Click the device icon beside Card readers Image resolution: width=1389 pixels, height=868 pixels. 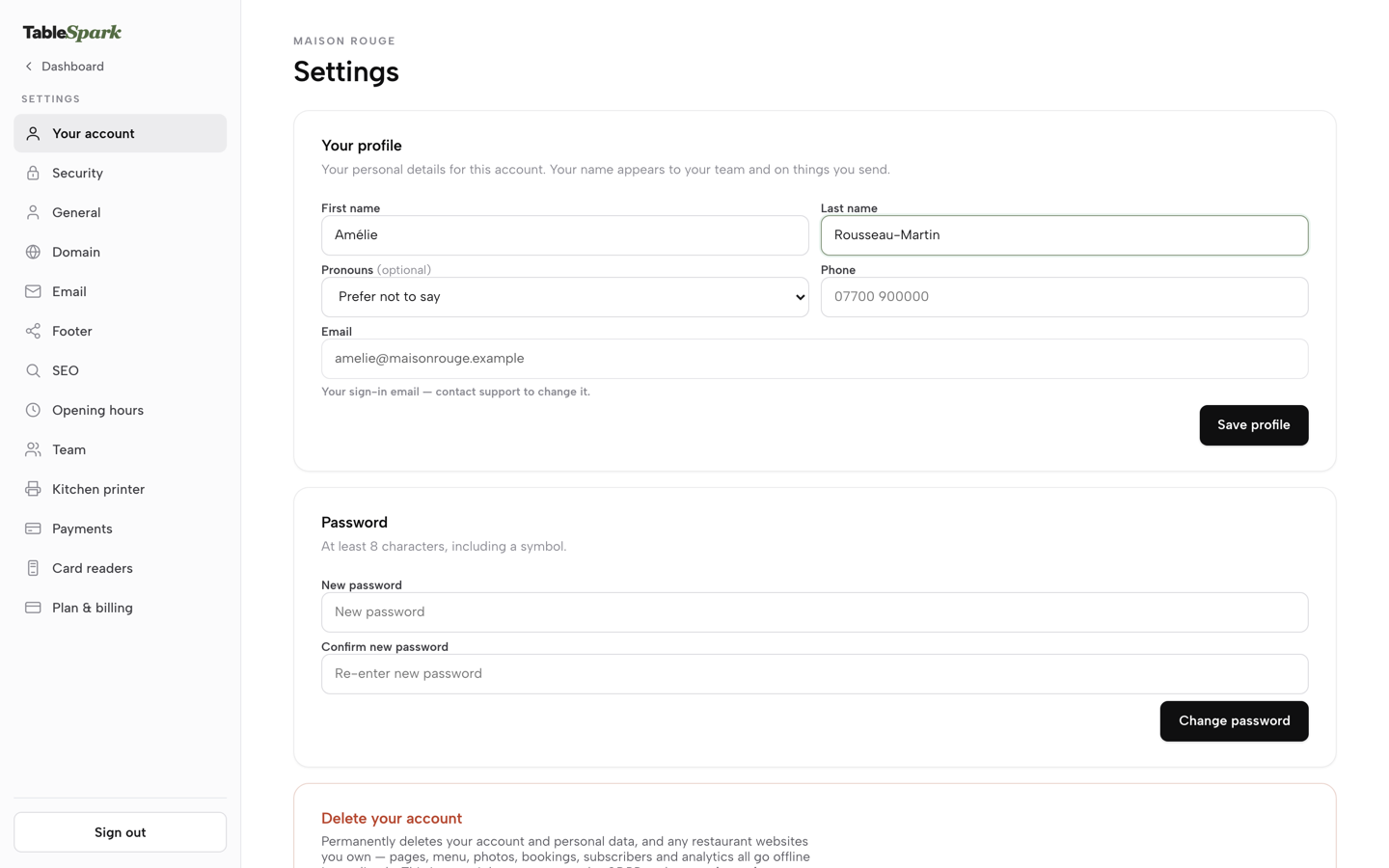(x=33, y=569)
